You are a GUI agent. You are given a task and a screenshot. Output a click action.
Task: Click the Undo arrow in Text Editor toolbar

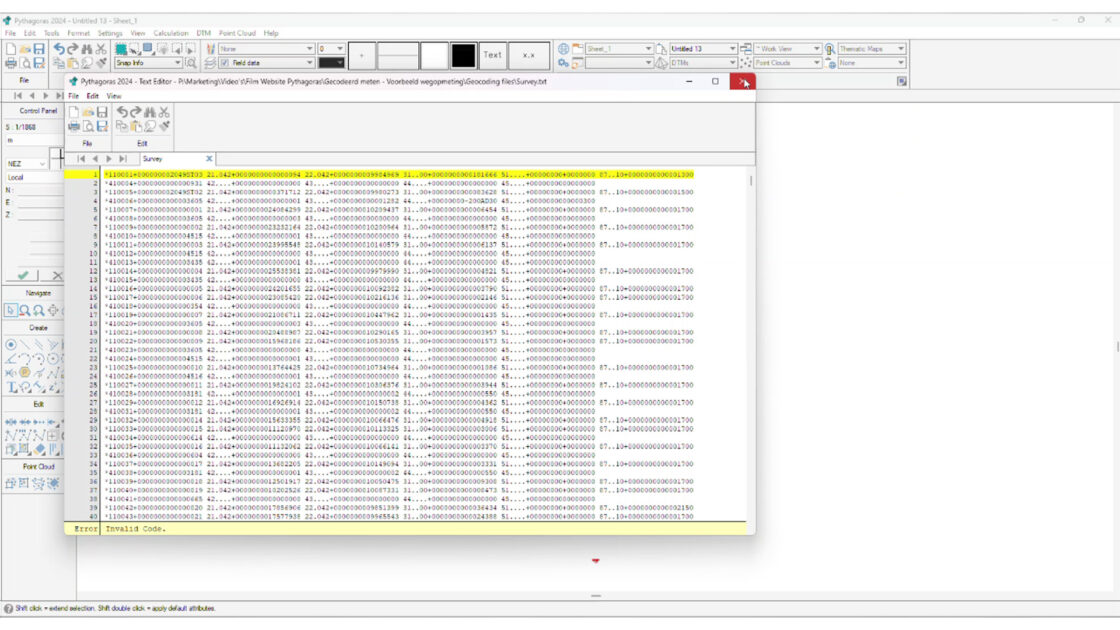point(122,112)
